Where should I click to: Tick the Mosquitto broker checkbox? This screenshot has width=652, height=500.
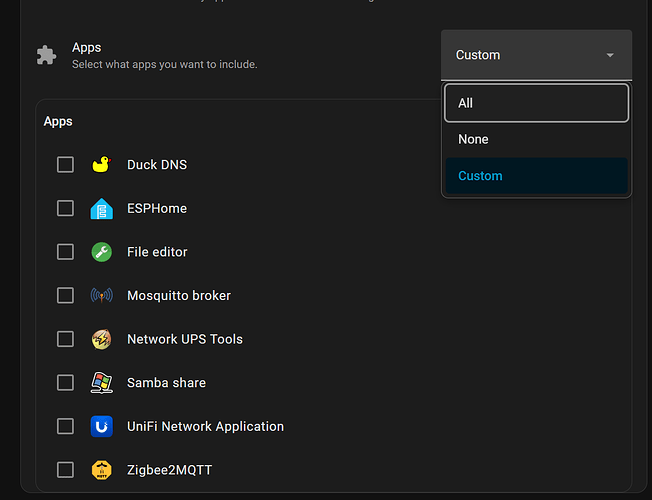pyautogui.click(x=65, y=296)
